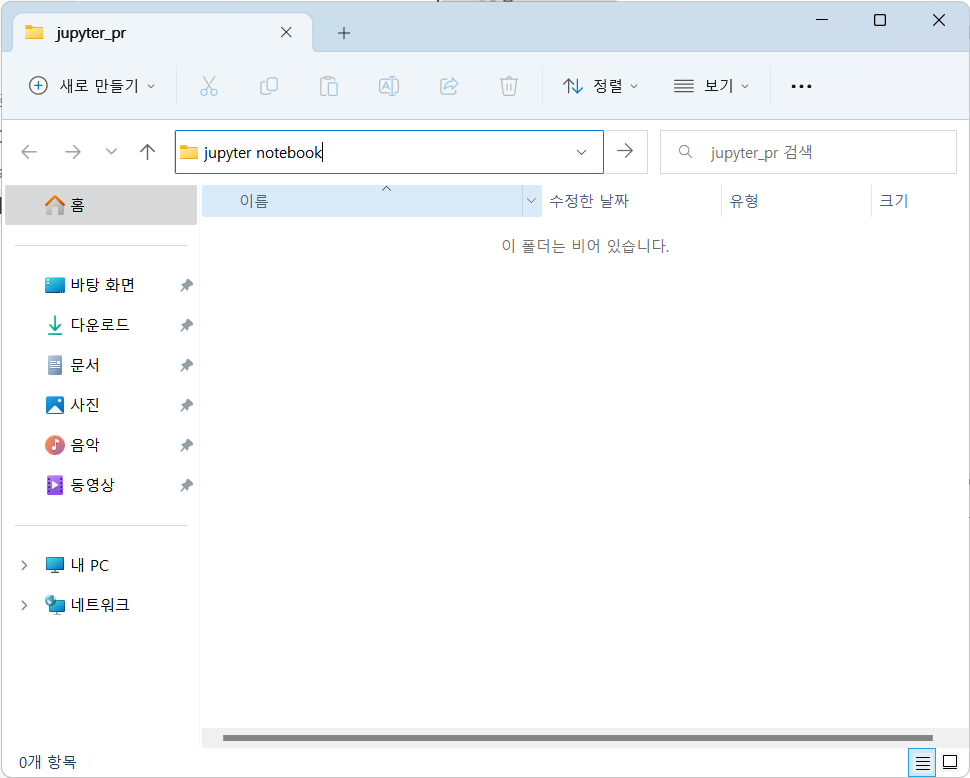Click the Cut scissors icon

click(208, 86)
